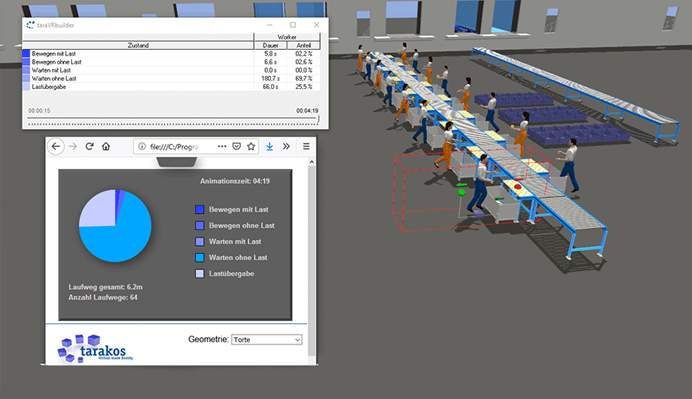Reload the page with the refresh icon
Screen dimensions: 692x399
tap(90, 146)
